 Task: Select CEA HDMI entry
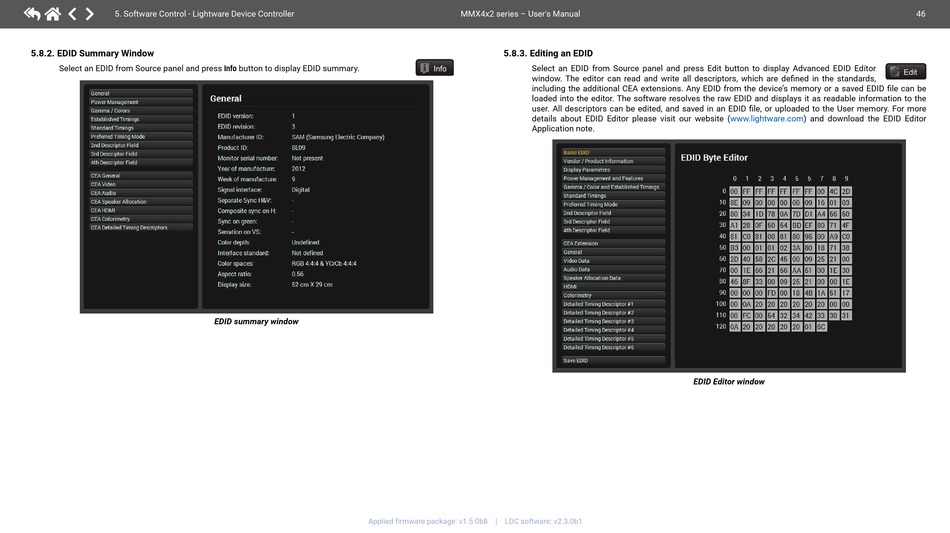click(x=141, y=210)
